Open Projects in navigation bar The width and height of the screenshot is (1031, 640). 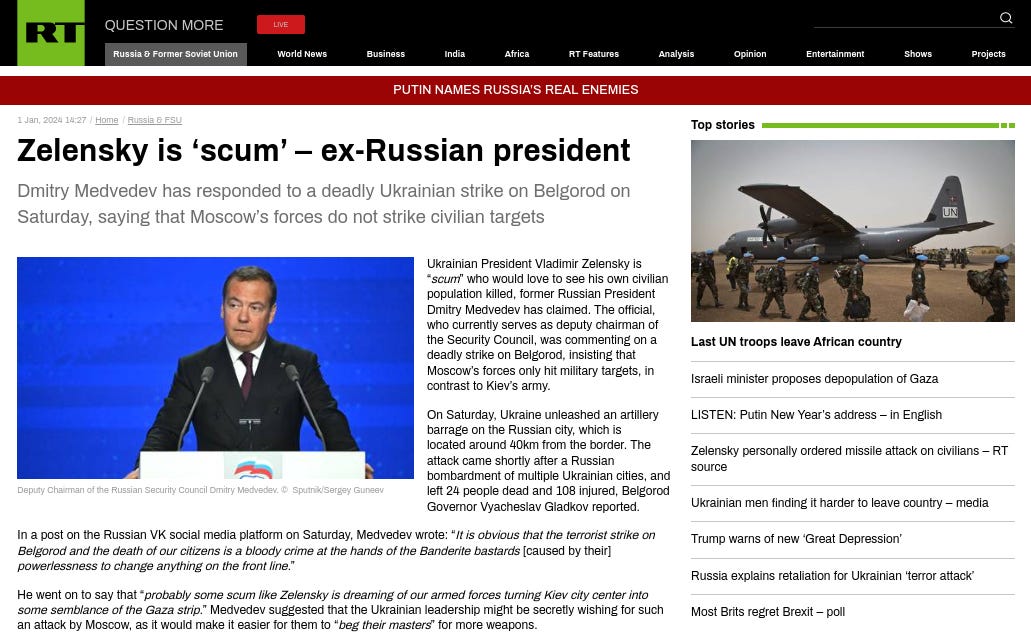988,54
